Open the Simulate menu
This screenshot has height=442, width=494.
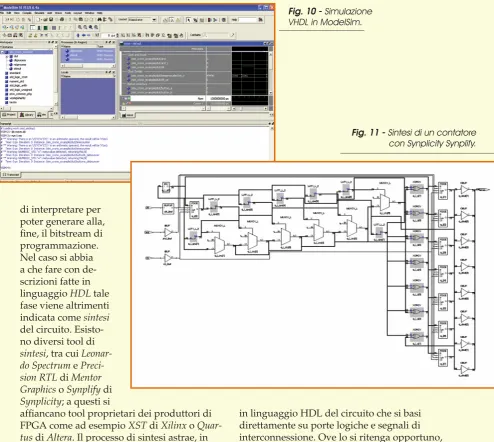pos(39,13)
